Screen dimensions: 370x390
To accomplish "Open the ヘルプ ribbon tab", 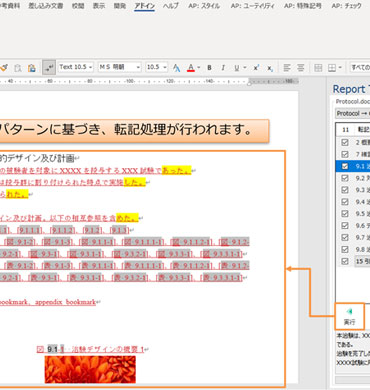I will [x=171, y=6].
